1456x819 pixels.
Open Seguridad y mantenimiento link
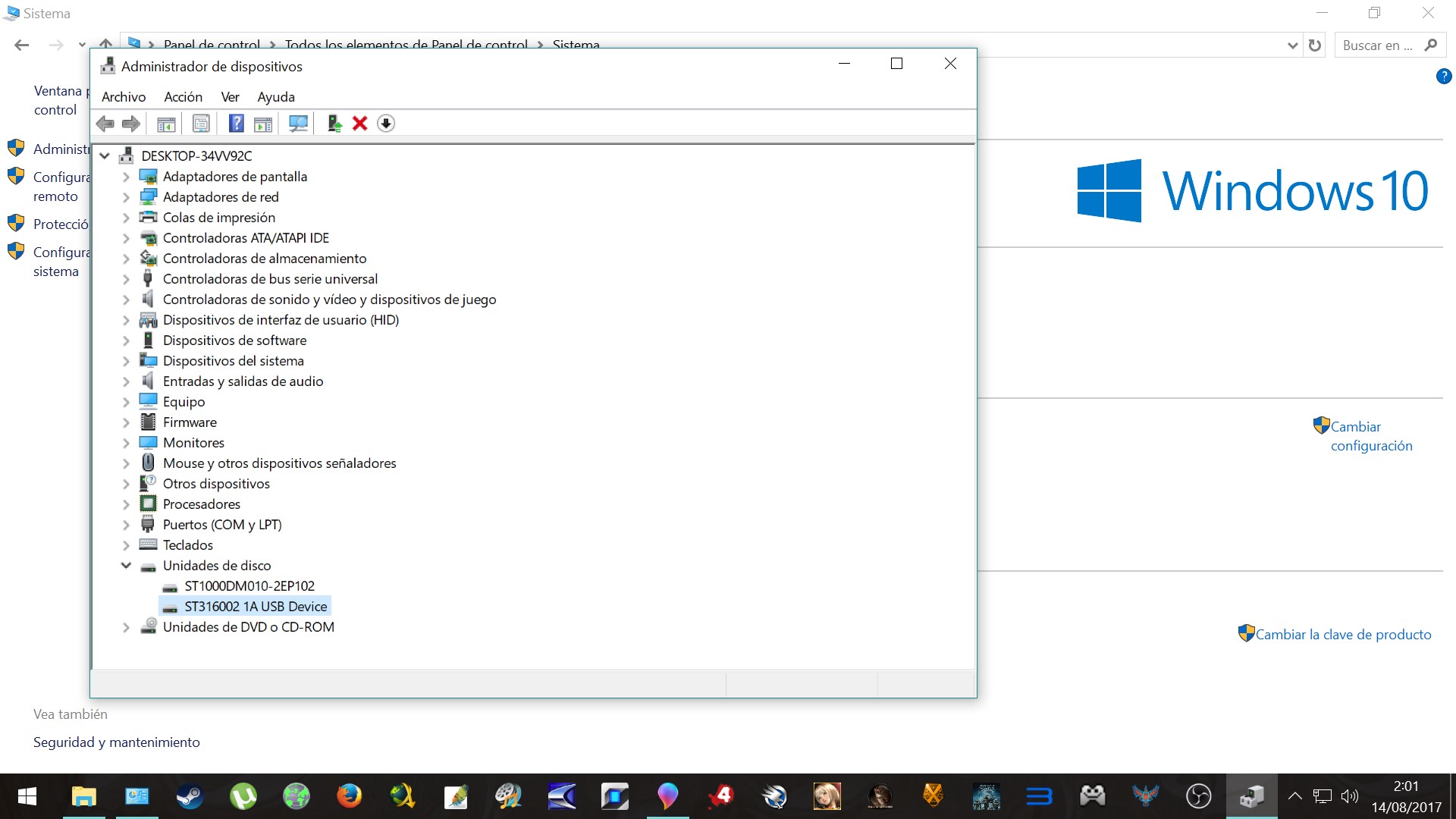coord(117,742)
